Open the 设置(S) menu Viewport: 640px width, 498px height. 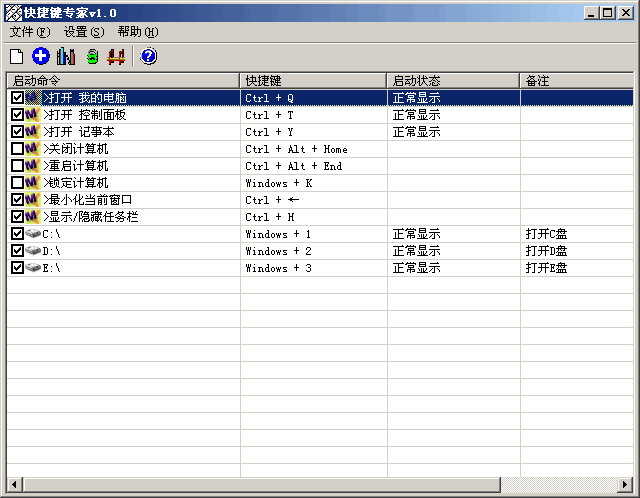pos(84,32)
